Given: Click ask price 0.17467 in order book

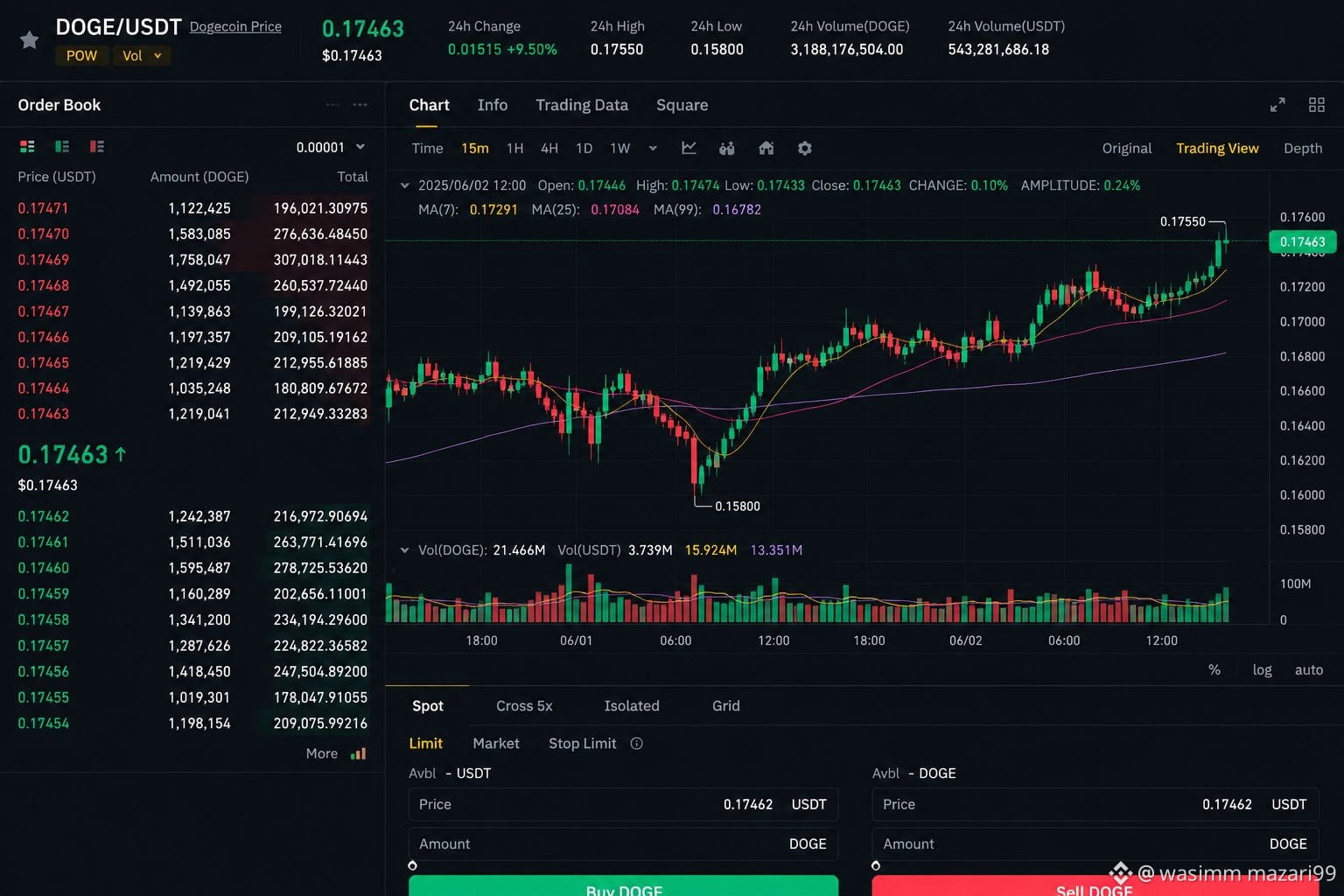Looking at the screenshot, I should point(44,311).
